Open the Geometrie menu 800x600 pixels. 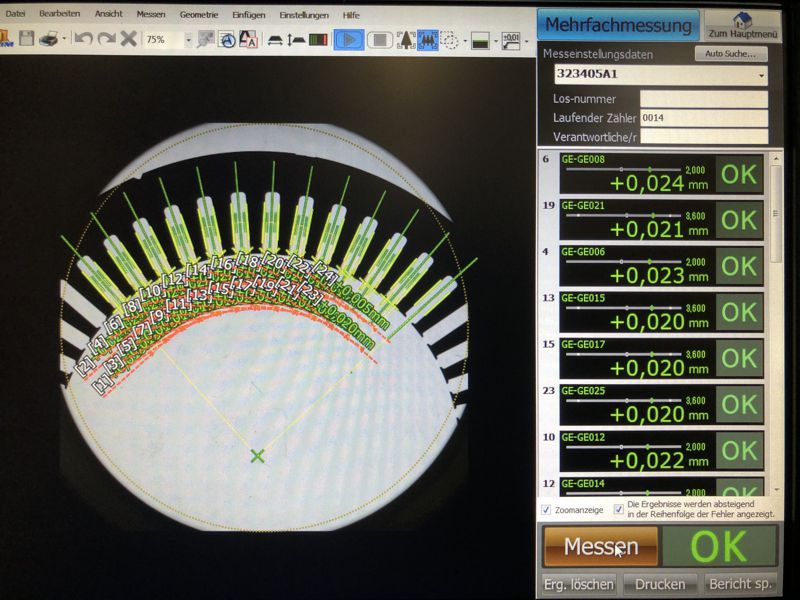199,15
